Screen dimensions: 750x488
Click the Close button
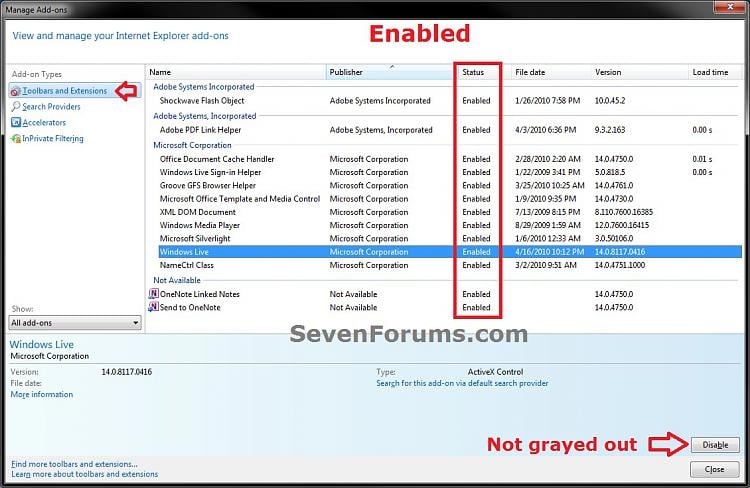click(x=715, y=469)
